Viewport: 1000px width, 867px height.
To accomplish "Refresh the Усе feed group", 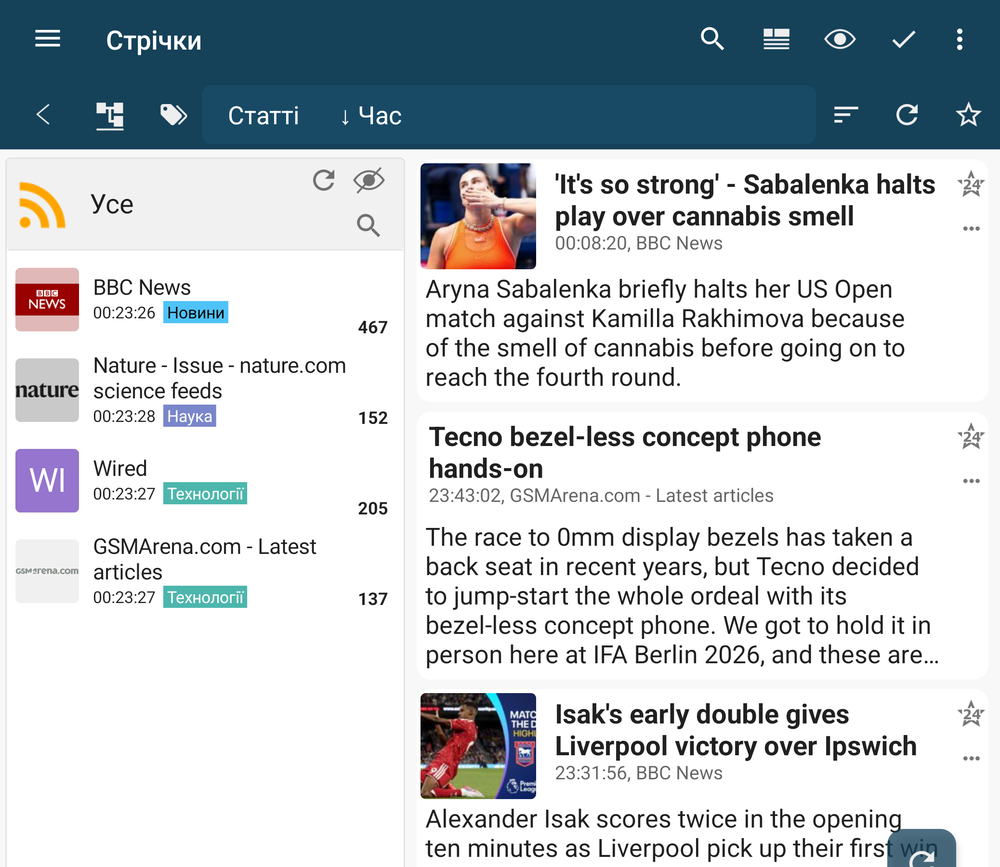I will coord(324,181).
